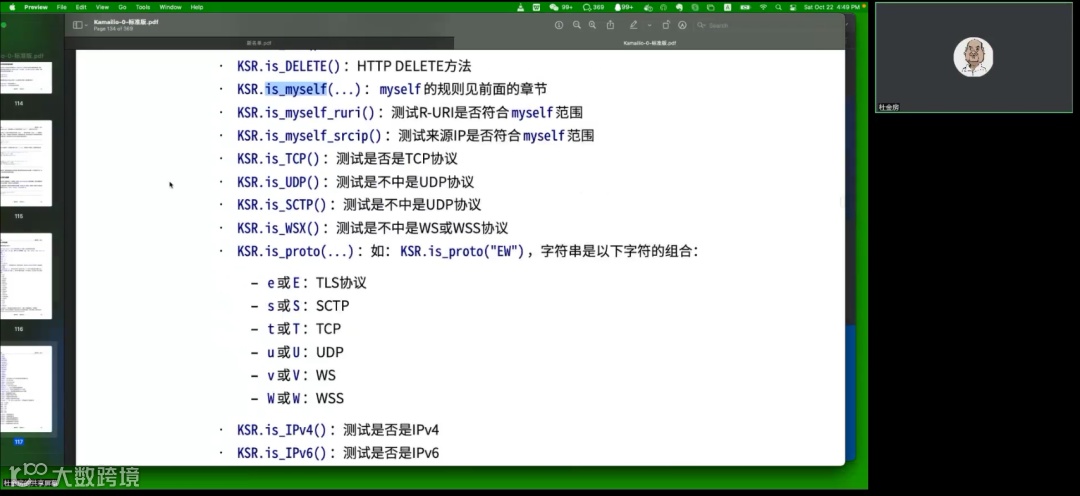
Task: Open the View menu
Action: pyautogui.click(x=102, y=7)
